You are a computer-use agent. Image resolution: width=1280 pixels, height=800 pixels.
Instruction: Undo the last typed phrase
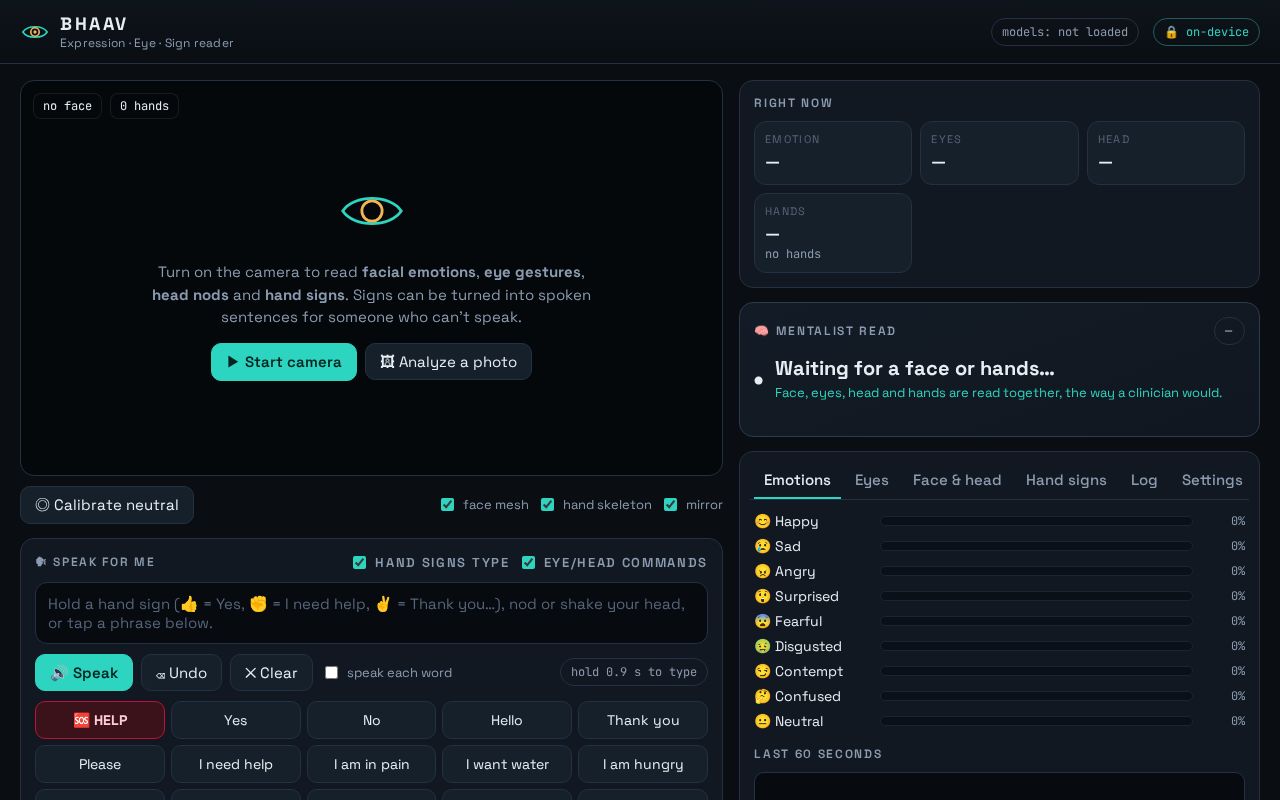click(x=181, y=673)
